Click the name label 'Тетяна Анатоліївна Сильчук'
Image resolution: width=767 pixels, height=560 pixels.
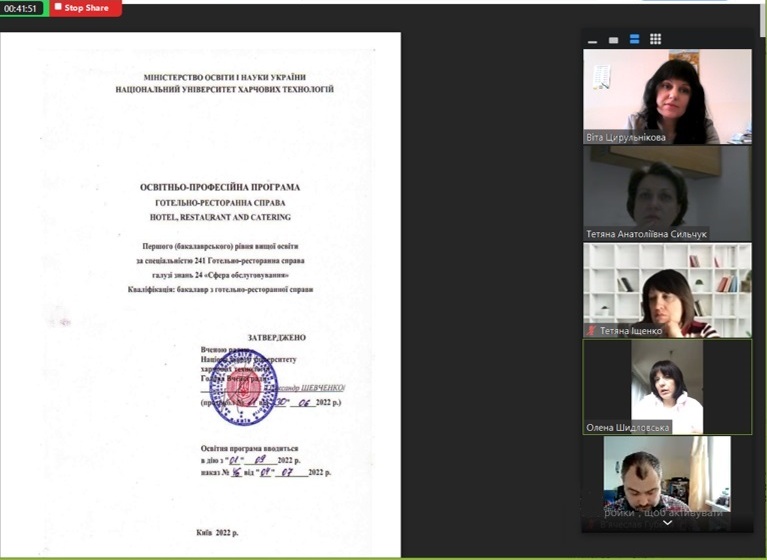tap(646, 234)
